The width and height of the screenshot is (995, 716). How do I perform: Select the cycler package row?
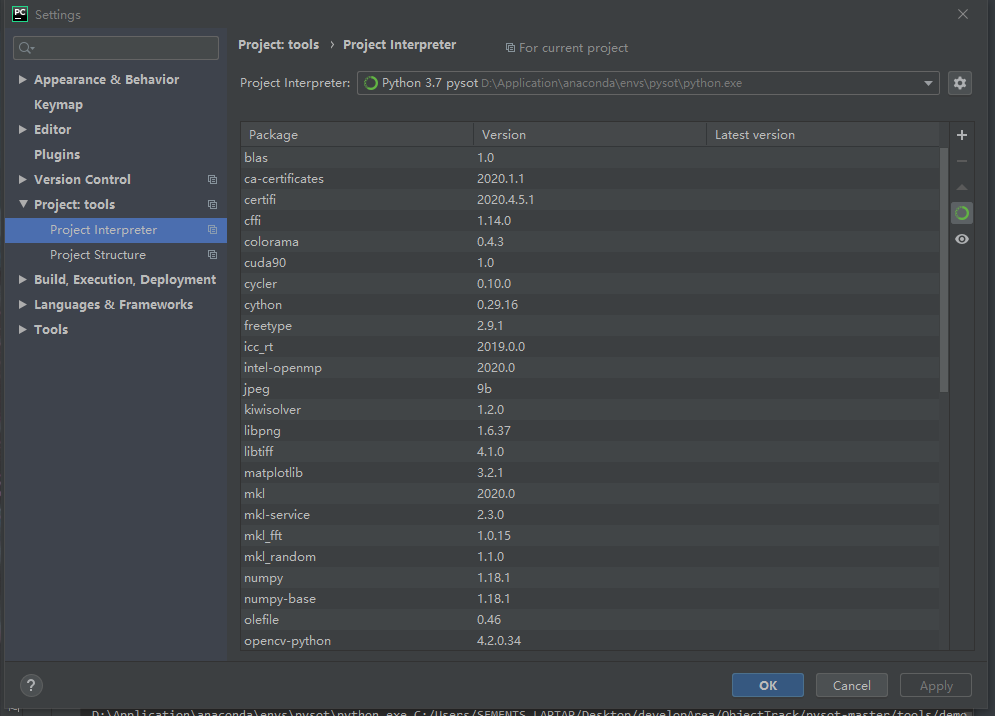(590, 284)
